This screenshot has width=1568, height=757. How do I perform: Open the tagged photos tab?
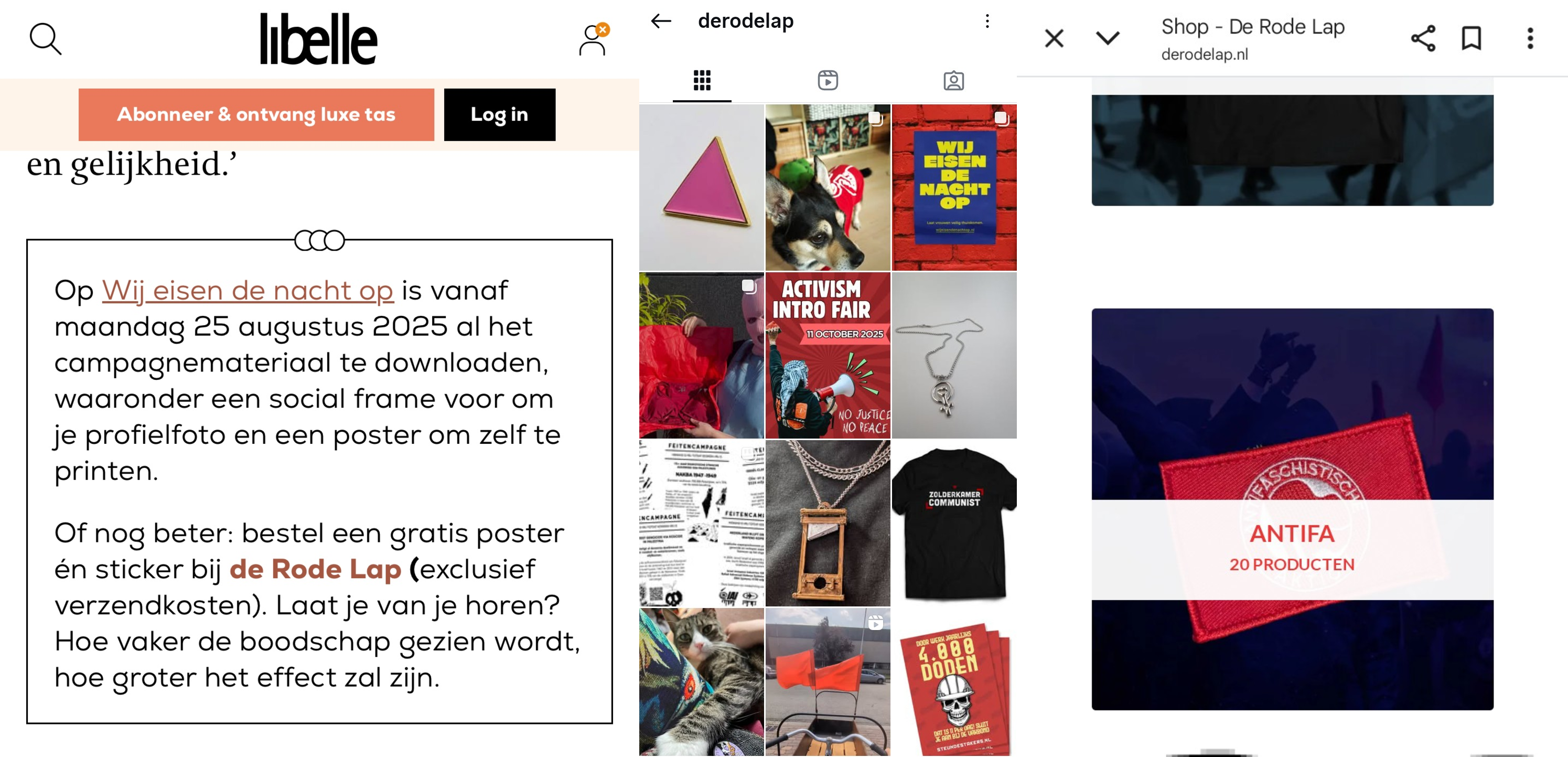953,80
